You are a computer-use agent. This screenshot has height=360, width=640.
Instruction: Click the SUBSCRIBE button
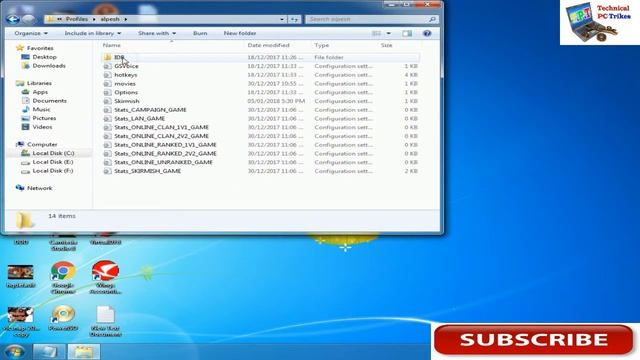[534, 340]
